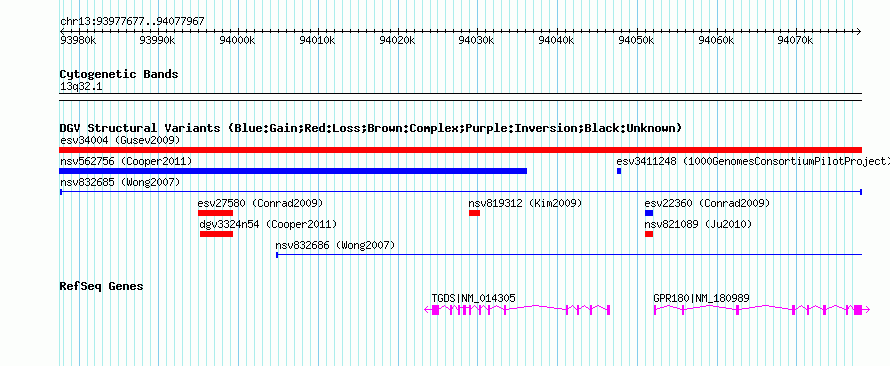Screen dimensions: 890x366
Task: Click the 94010k ruler tick label
Action: click(x=317, y=41)
